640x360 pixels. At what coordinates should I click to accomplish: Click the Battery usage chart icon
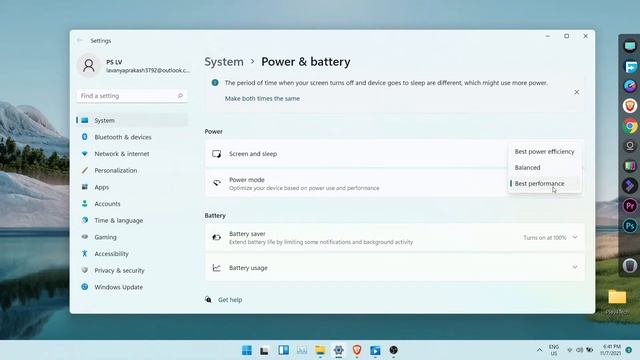217,268
